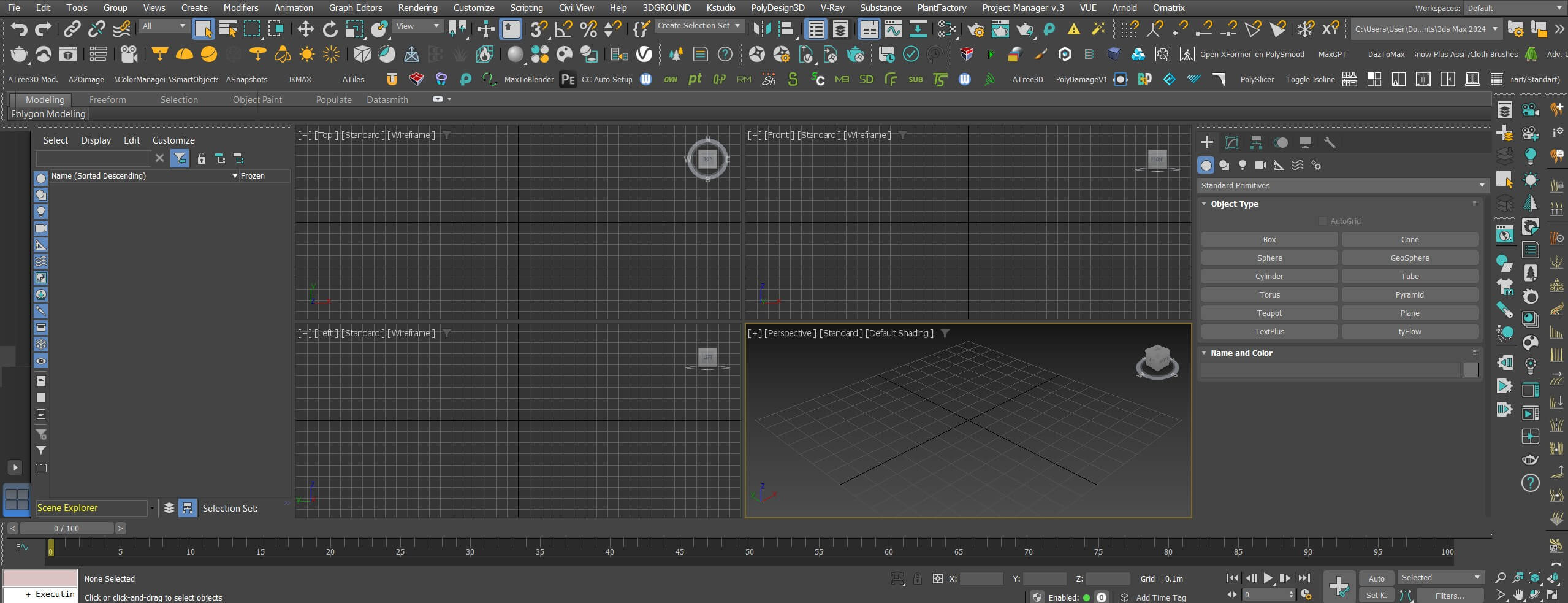
Task: Open the Modify panel tab icon
Action: [x=1231, y=142]
